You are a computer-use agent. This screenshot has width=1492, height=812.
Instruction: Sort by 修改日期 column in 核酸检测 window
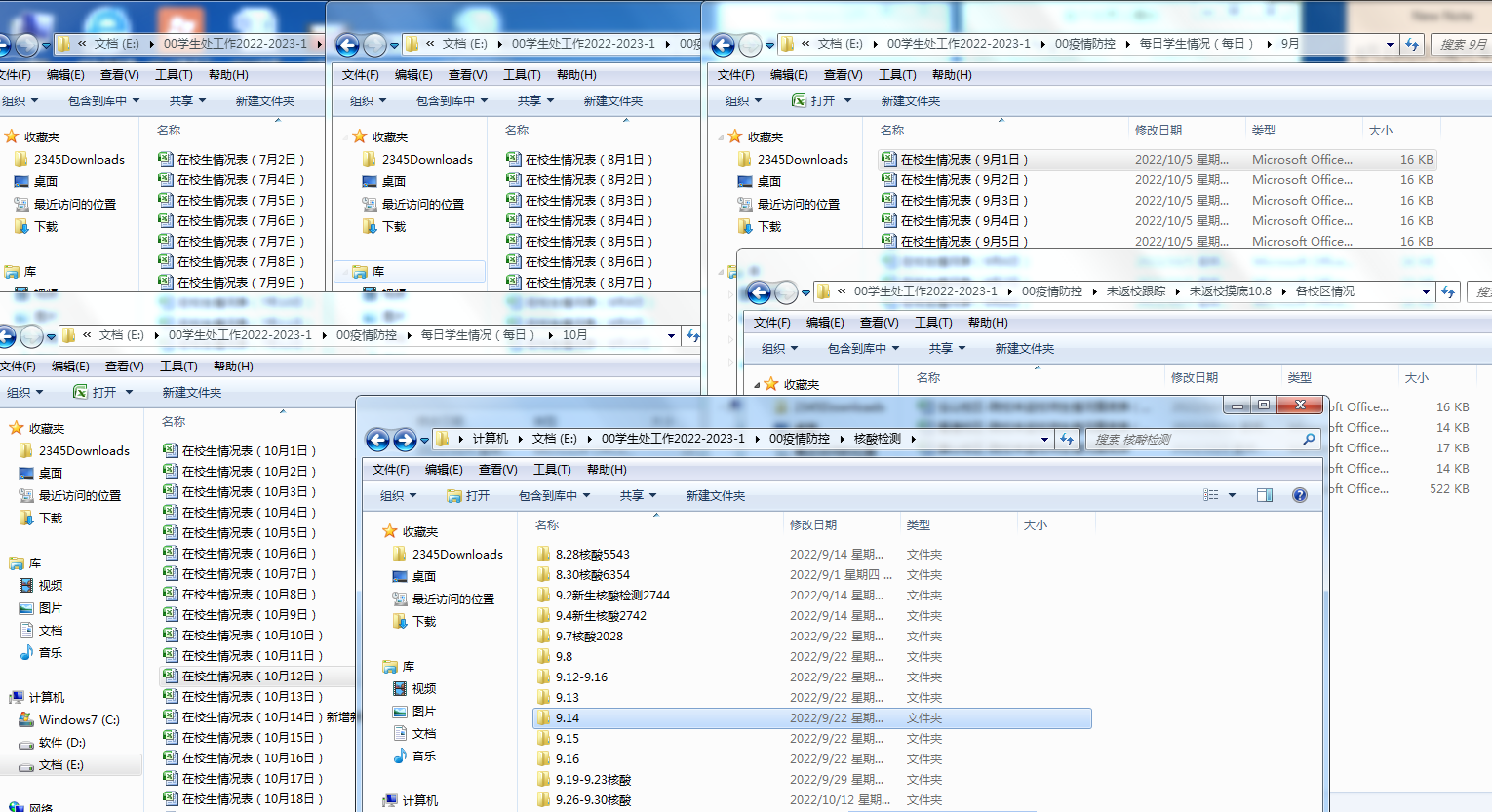(x=813, y=525)
